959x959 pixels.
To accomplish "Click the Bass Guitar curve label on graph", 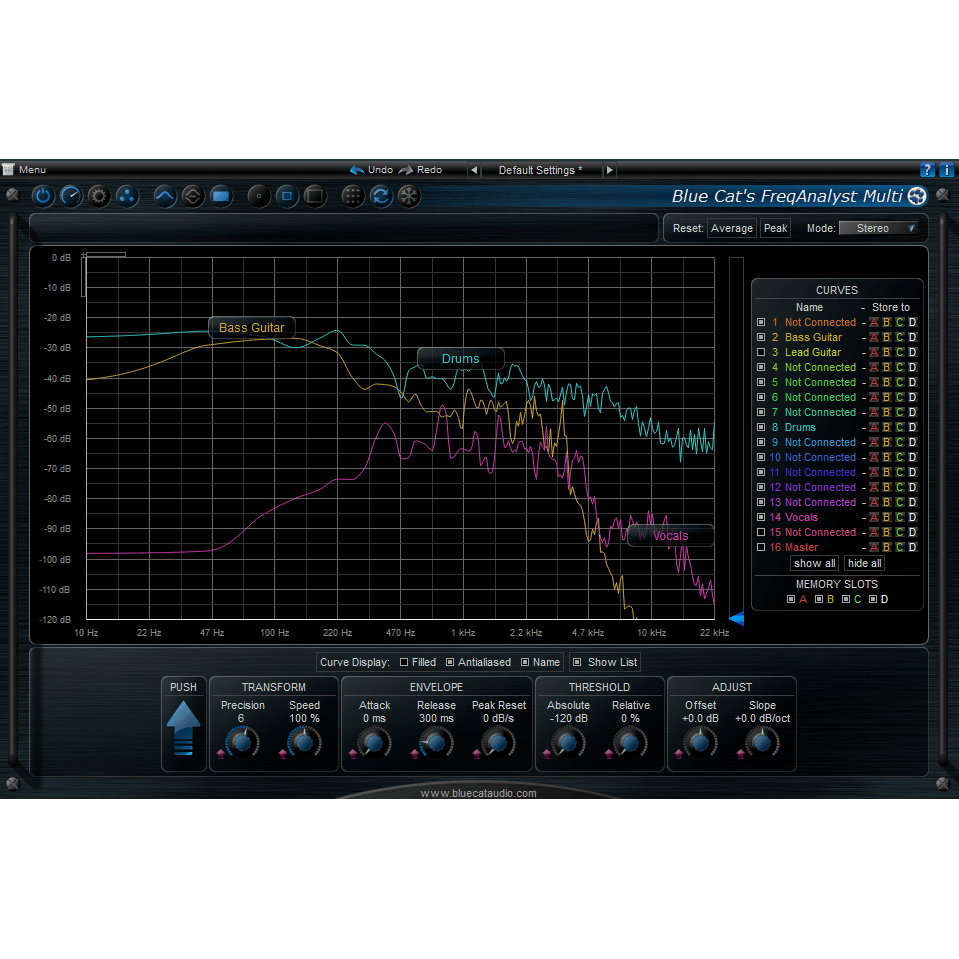I will coord(251,328).
